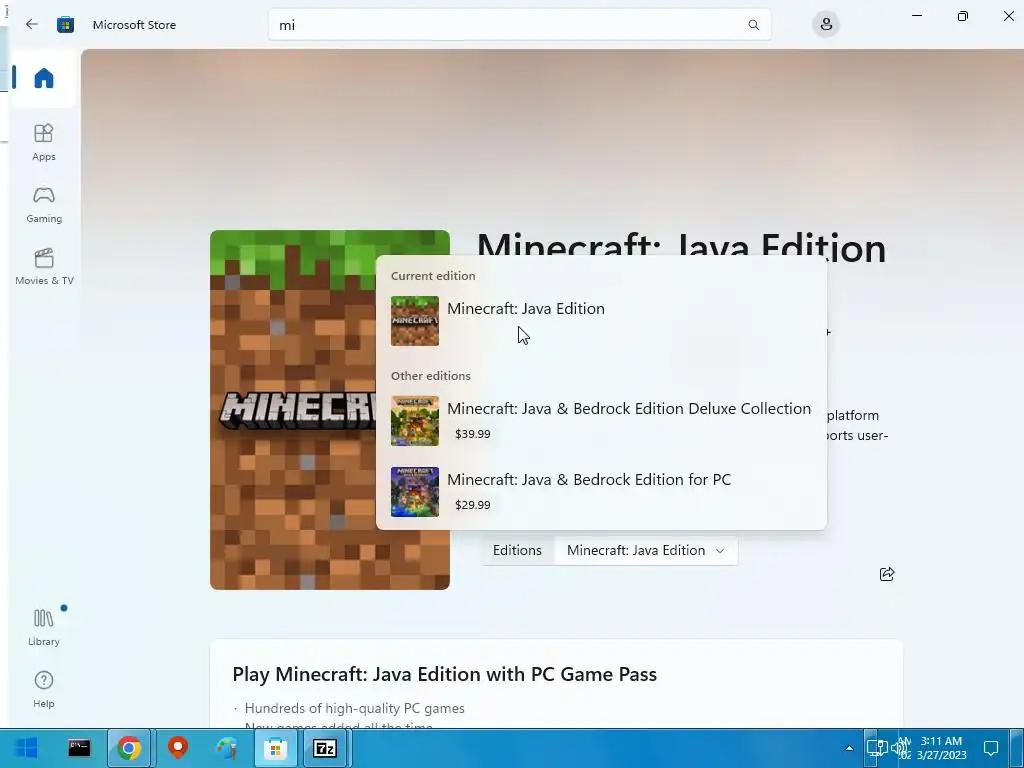Click the $39.99 price text

coord(472,434)
